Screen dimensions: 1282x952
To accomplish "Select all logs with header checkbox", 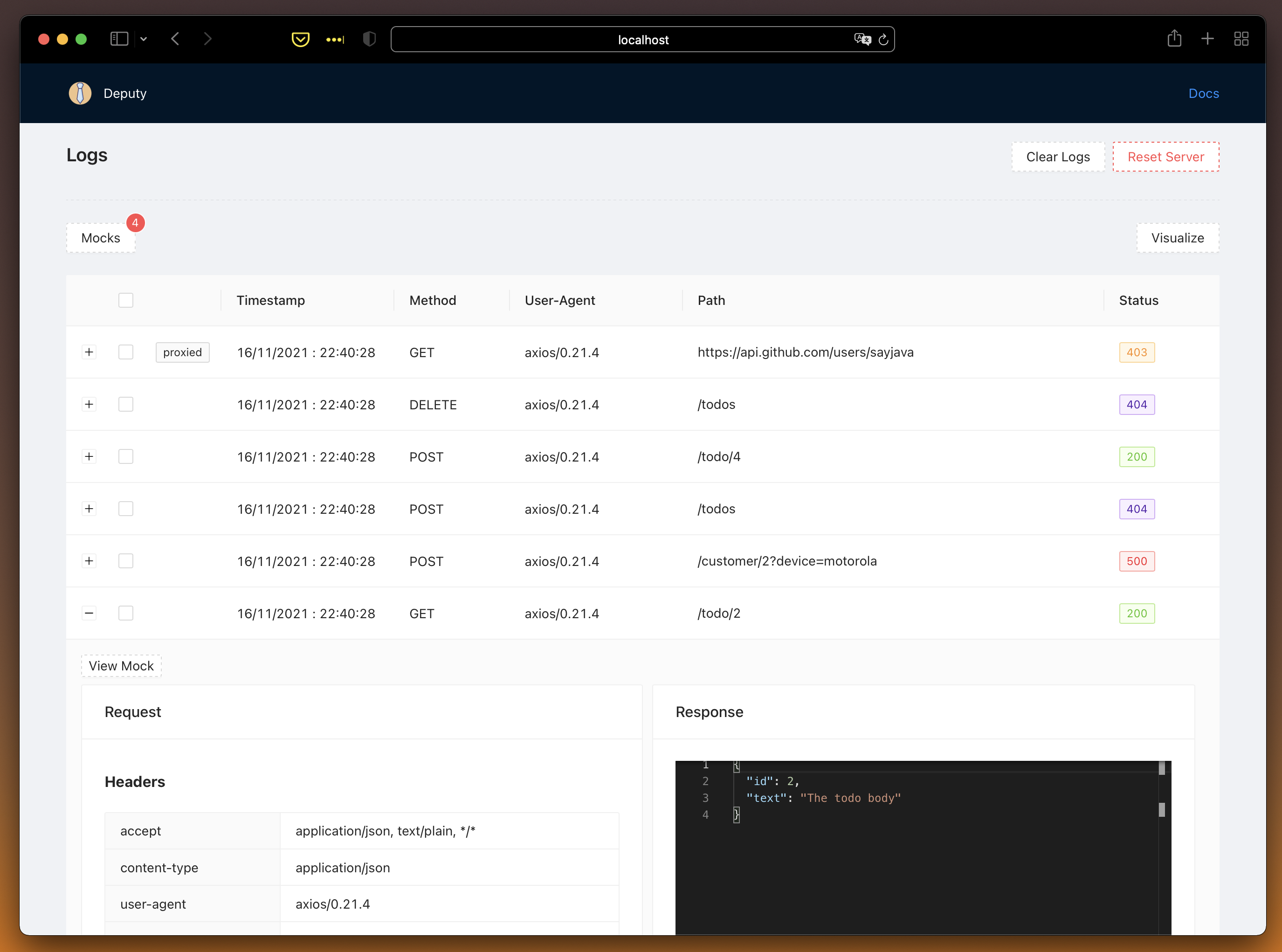I will pos(125,300).
